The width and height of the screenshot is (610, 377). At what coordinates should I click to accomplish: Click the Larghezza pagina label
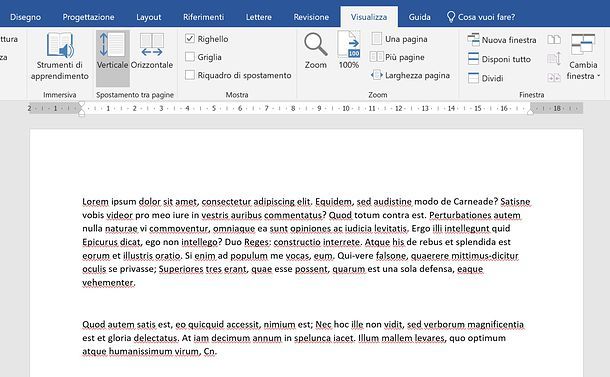417,75
